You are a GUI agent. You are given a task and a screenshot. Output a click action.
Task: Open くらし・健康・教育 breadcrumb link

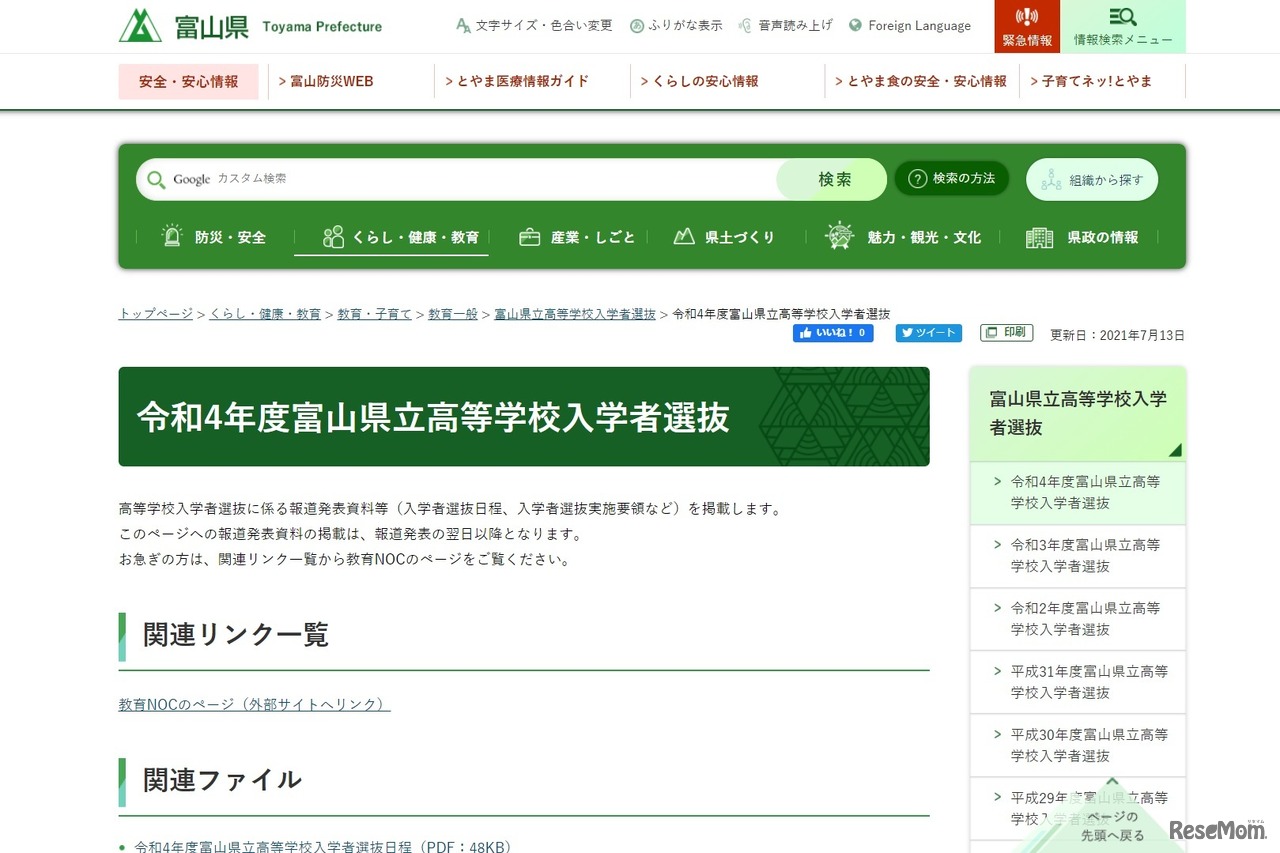(265, 314)
